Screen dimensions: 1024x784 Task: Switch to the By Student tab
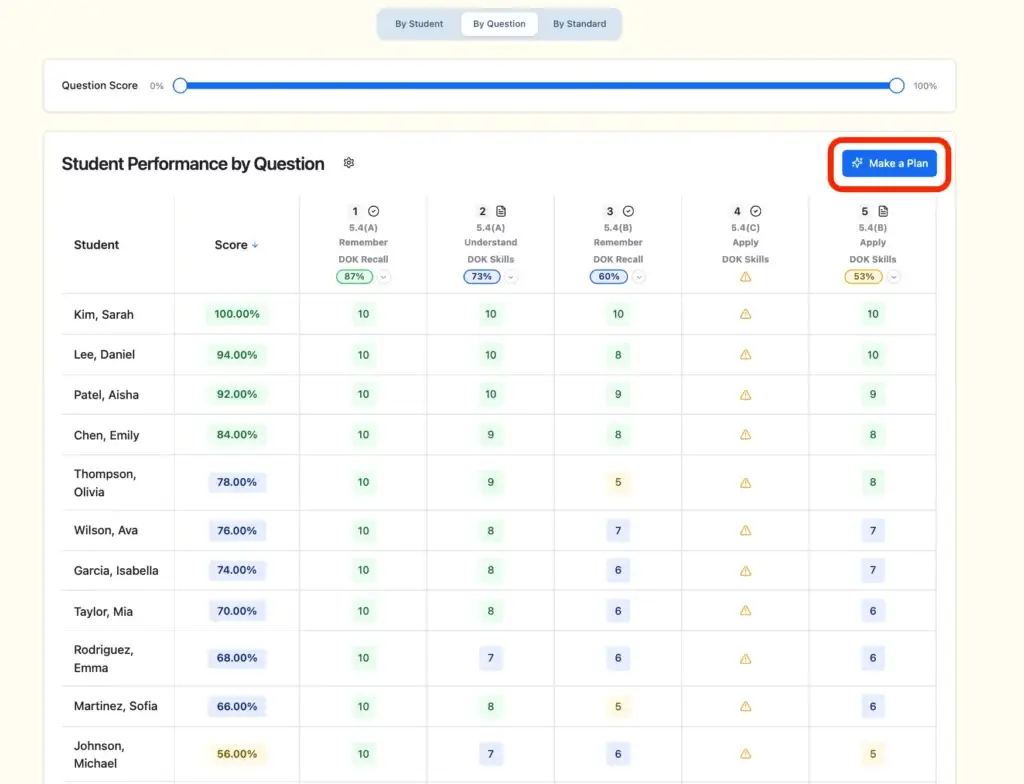419,23
